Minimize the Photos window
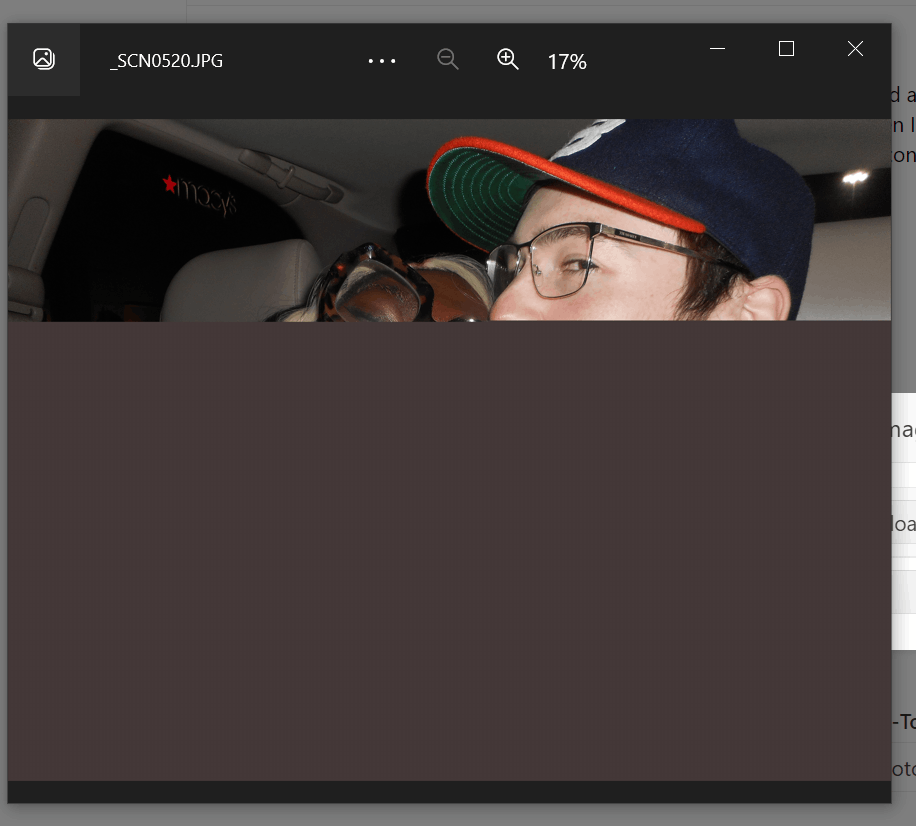The height and width of the screenshot is (826, 916). [x=717, y=48]
